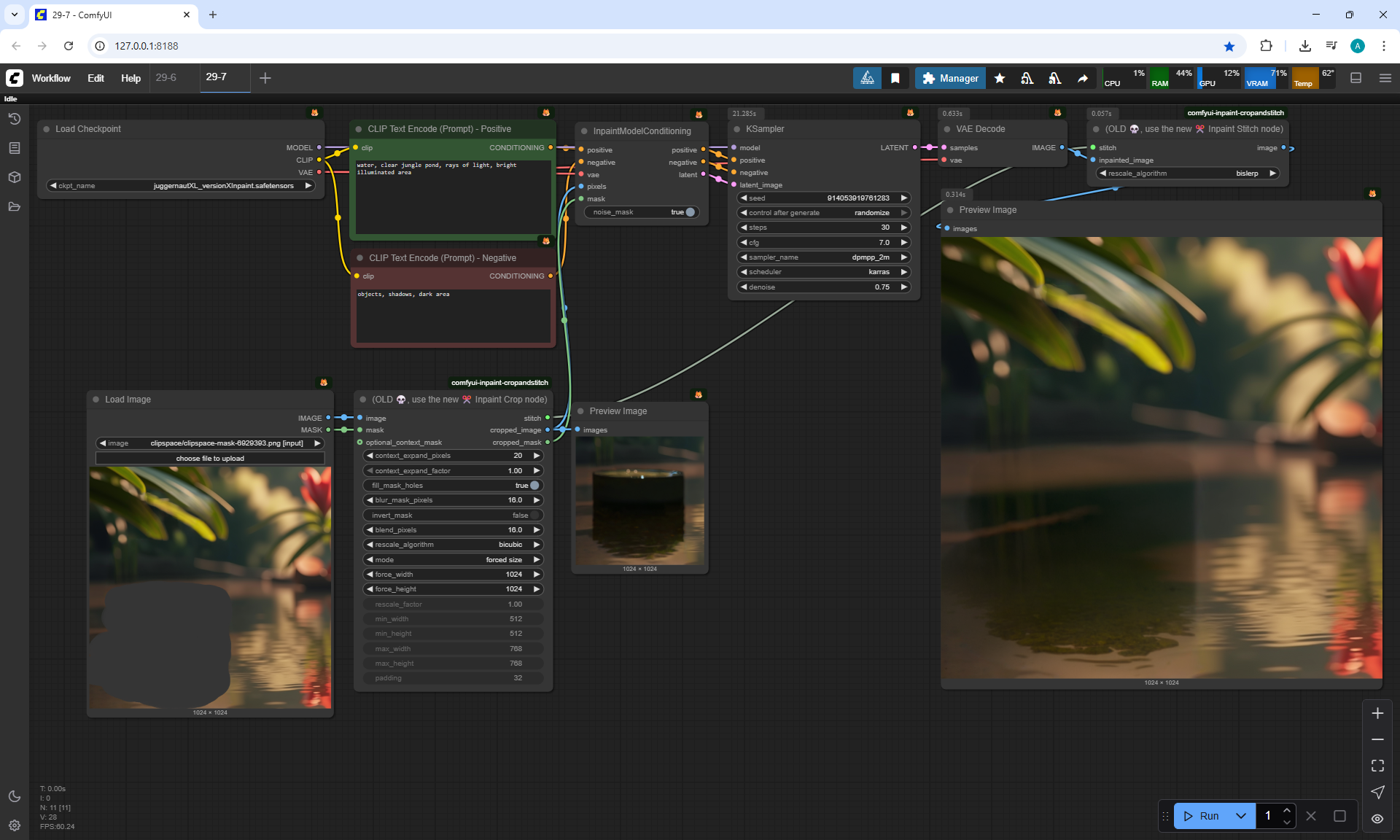
Task: Toggle the noise_mask switch
Action: click(689, 212)
